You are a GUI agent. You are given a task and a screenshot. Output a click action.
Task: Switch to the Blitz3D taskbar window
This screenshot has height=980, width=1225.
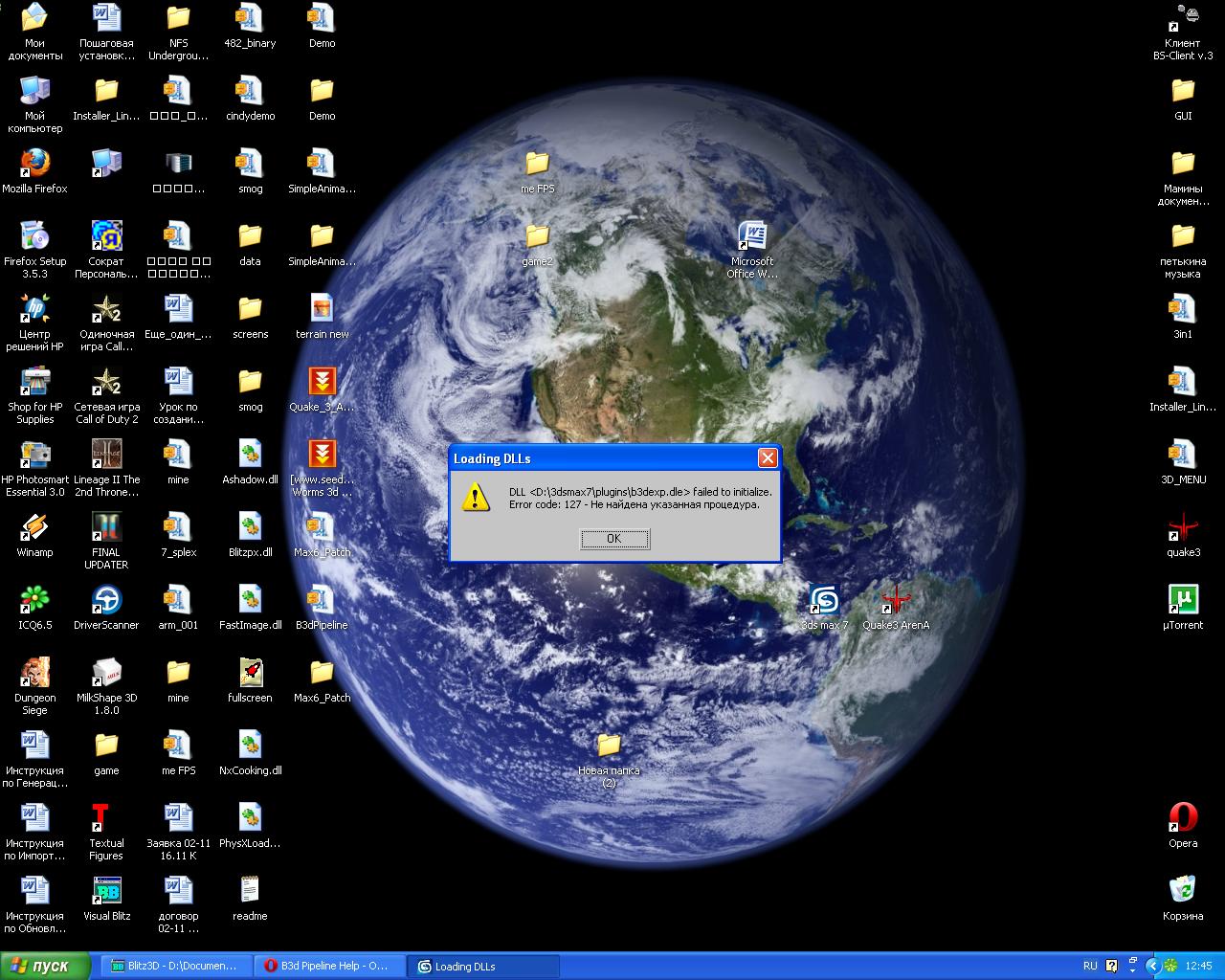pos(175,966)
